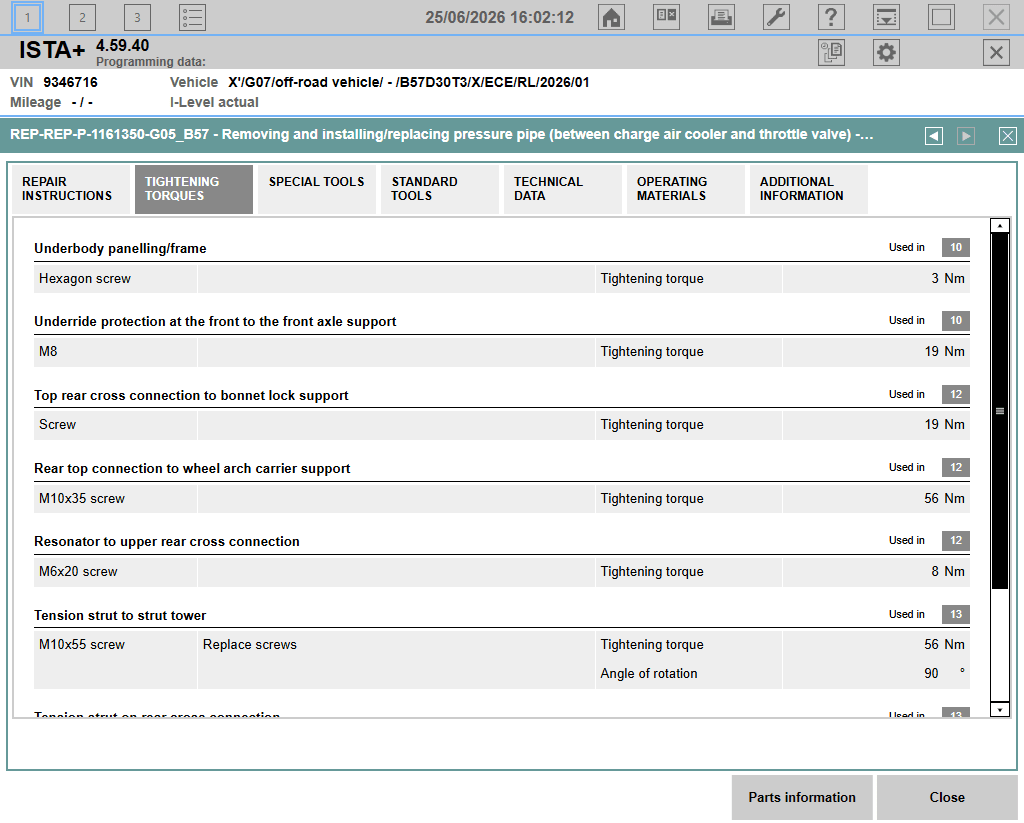Open the Standard Tools tab
Screen dimensions: 1024x823
440,189
